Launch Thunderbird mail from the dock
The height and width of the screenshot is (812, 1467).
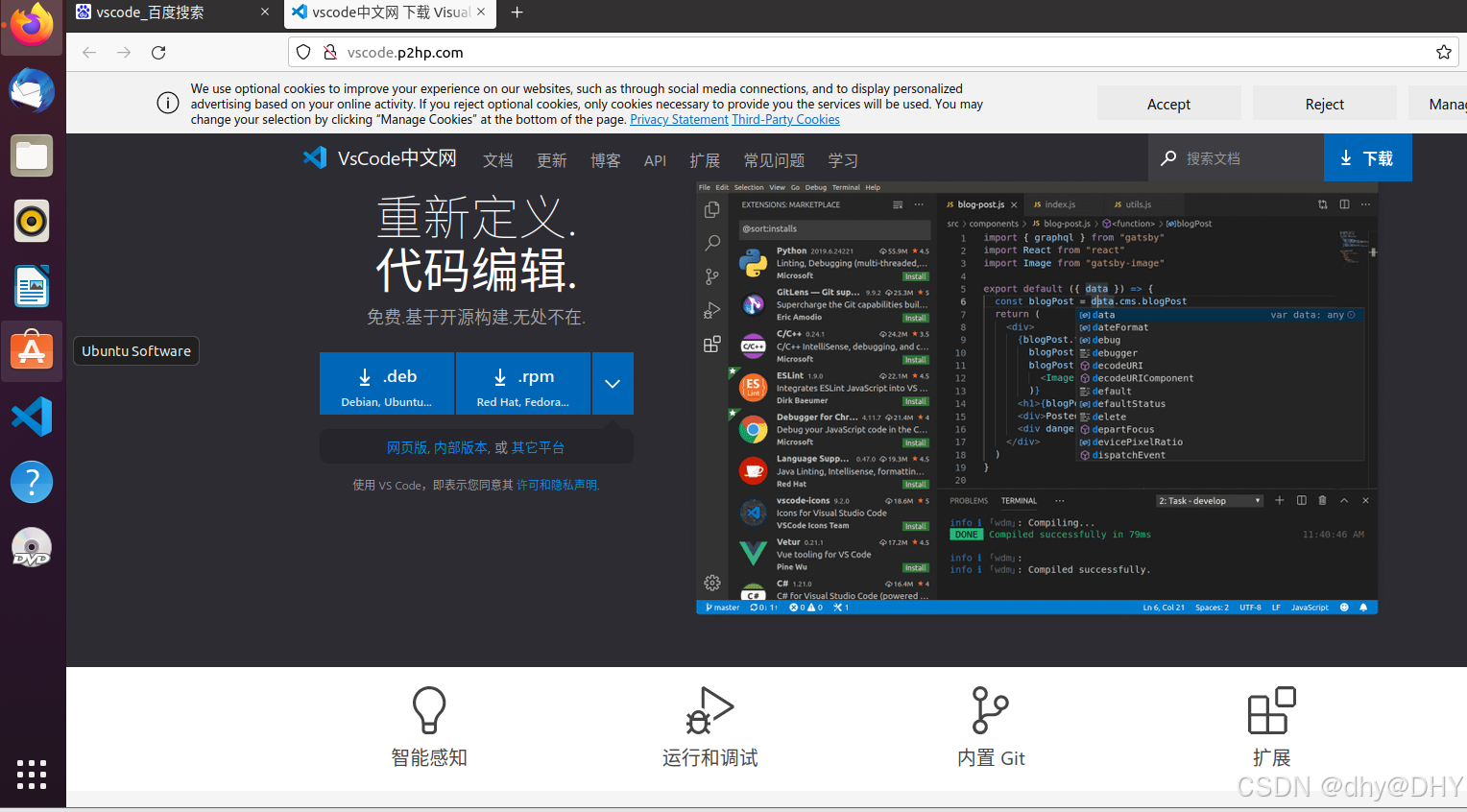(x=32, y=91)
